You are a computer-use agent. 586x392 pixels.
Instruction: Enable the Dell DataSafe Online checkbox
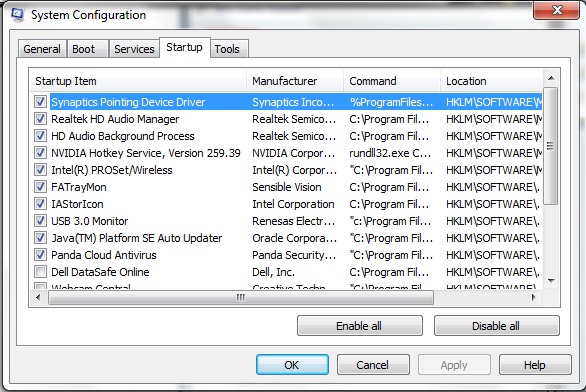click(x=40, y=272)
